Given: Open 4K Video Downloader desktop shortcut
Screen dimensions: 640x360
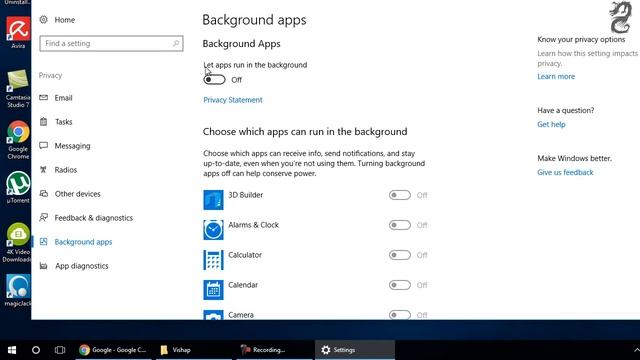Looking at the screenshot, I should coord(17,242).
